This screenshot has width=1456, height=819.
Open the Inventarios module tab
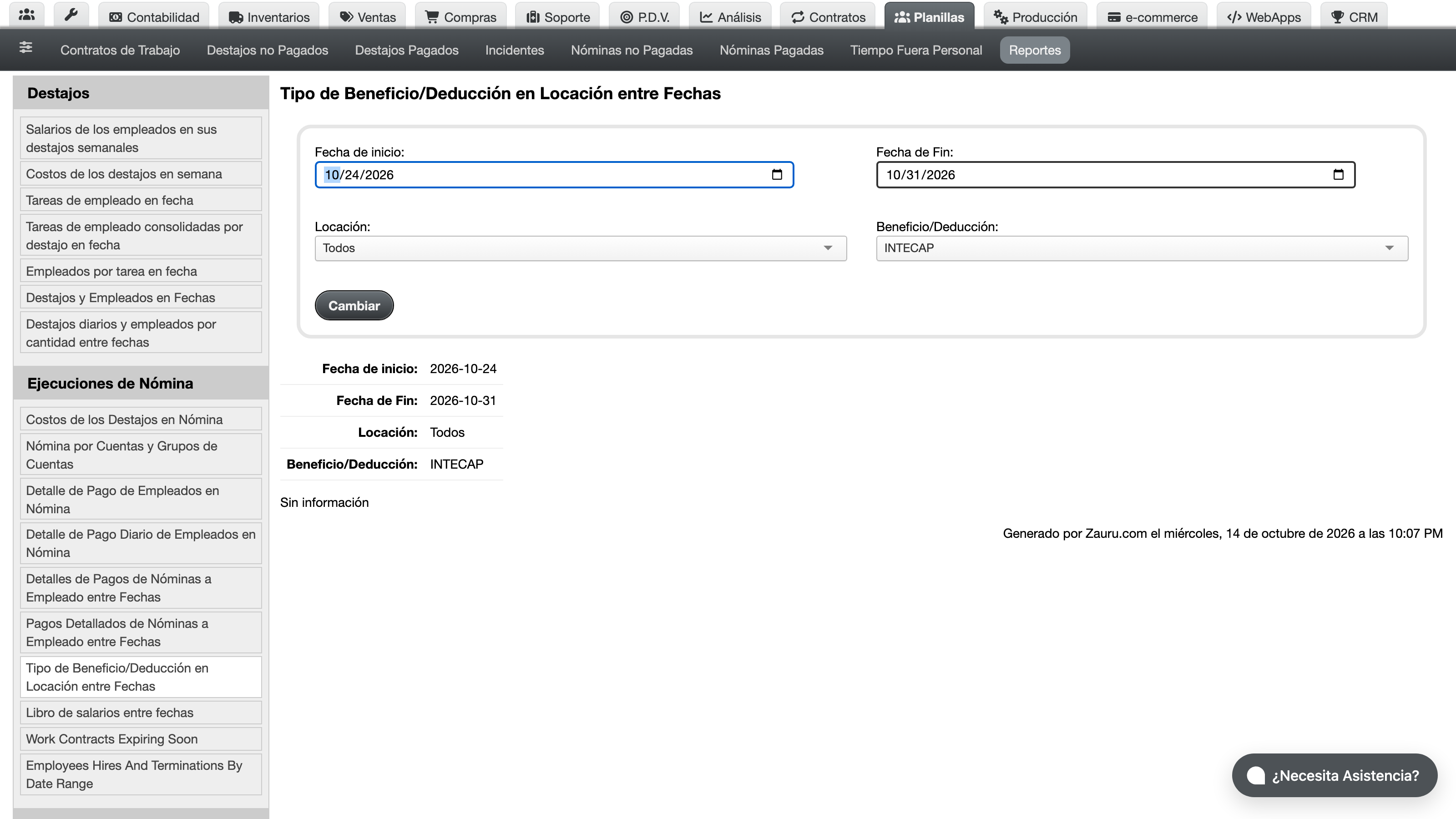coord(268,17)
